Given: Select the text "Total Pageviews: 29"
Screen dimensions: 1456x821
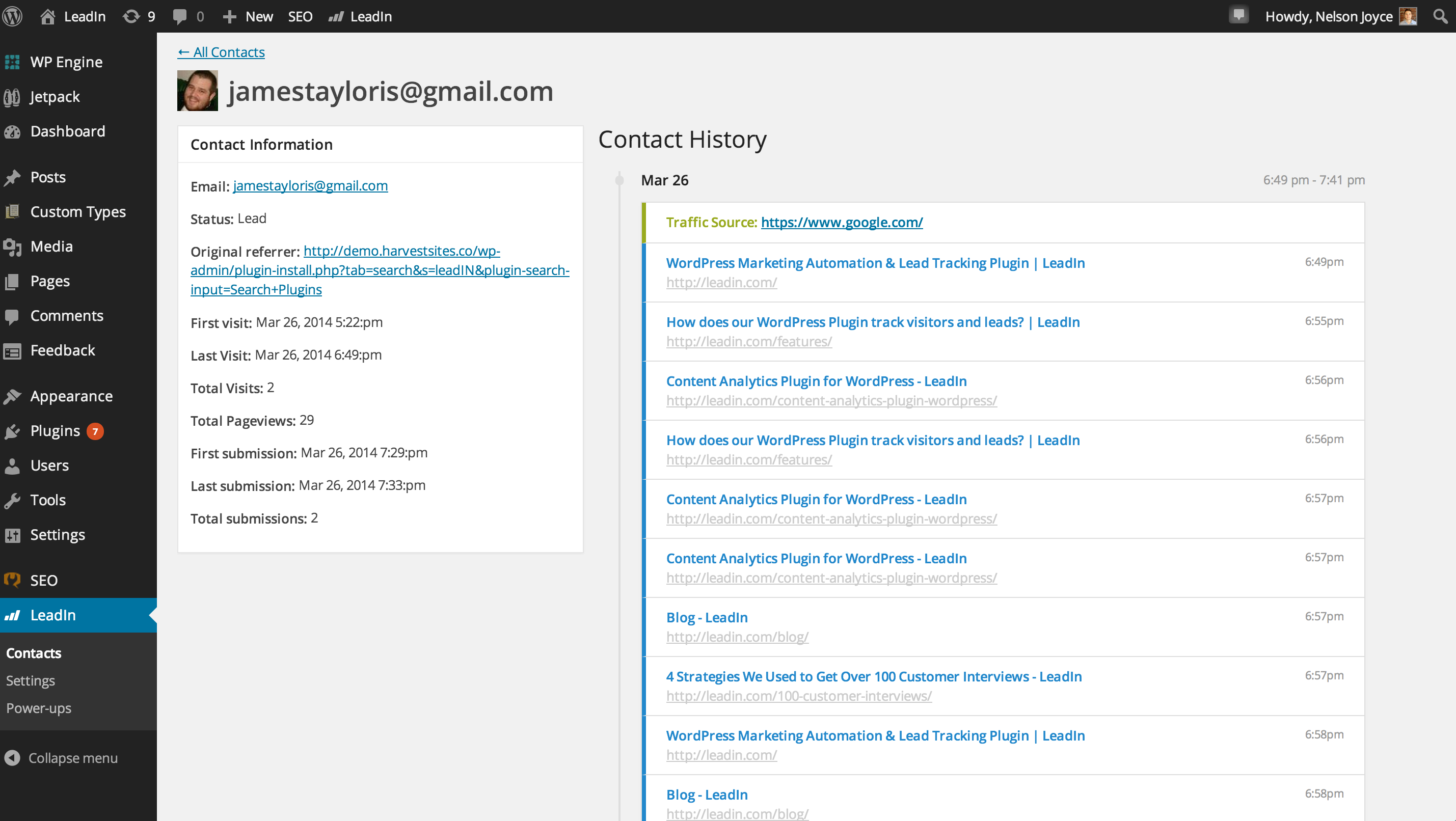Looking at the screenshot, I should pyautogui.click(x=252, y=420).
